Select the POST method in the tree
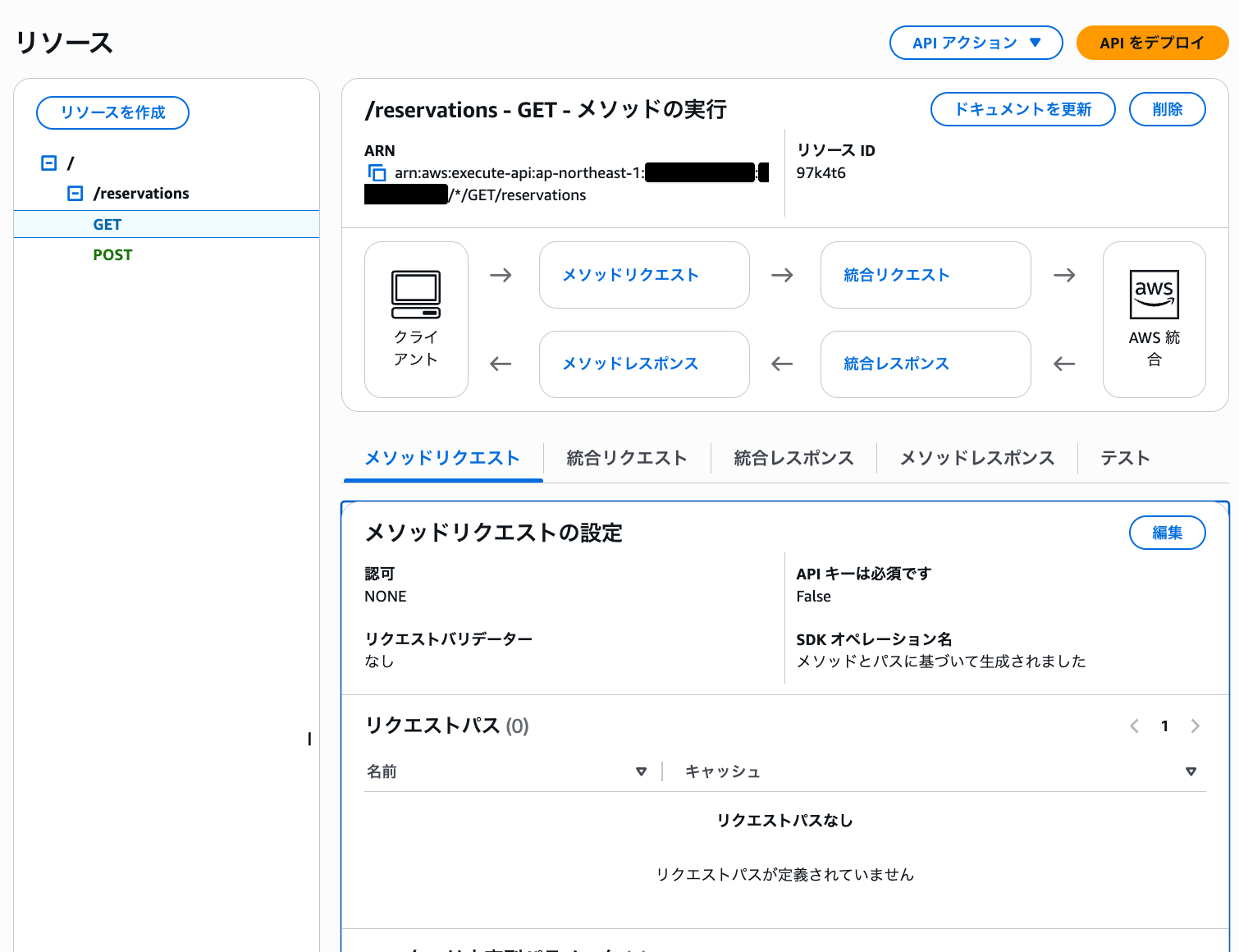The image size is (1239, 952). coord(112,254)
